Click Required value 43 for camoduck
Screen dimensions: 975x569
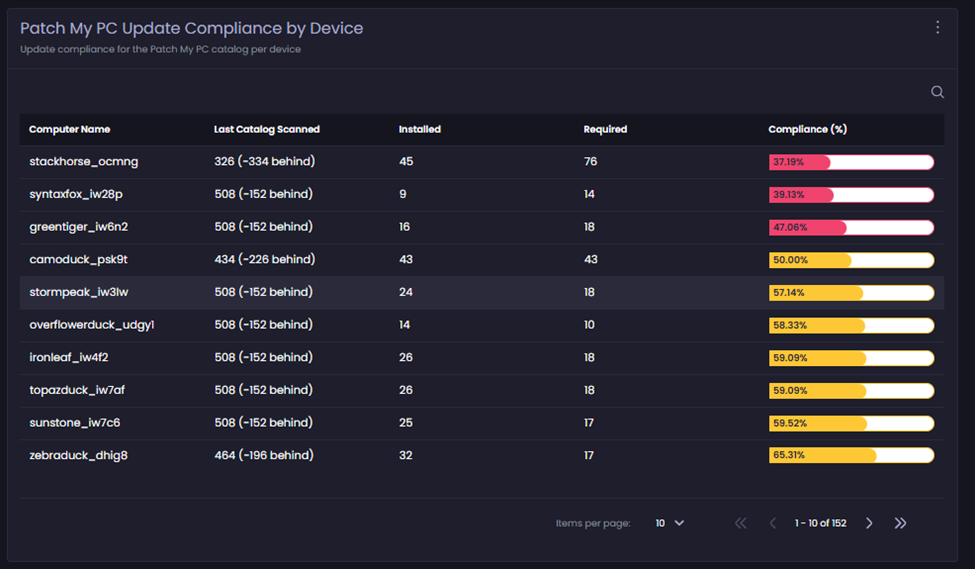click(x=591, y=259)
